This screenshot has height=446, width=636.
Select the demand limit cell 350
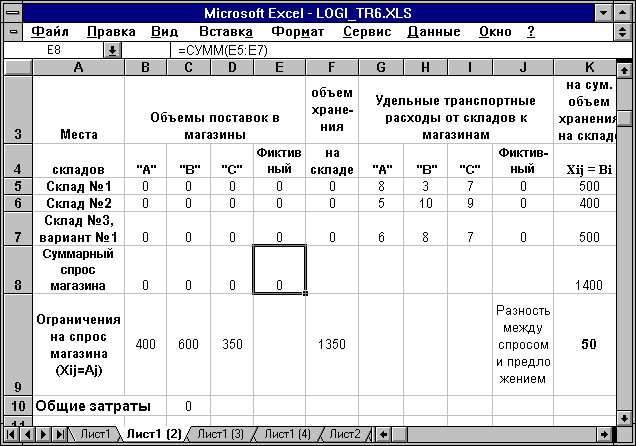pyautogui.click(x=232, y=345)
